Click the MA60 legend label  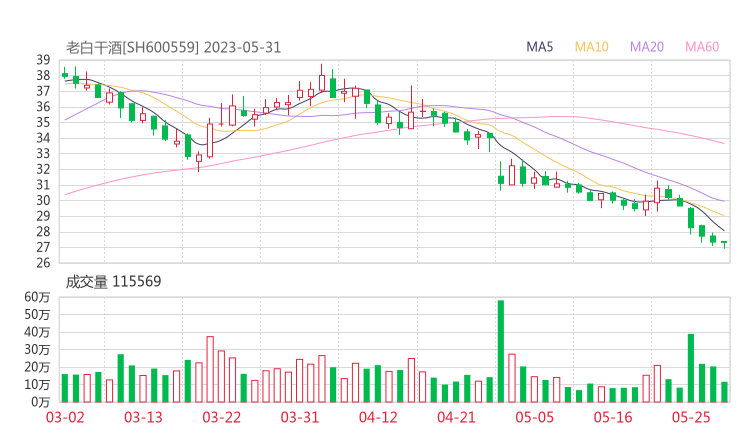[702, 47]
